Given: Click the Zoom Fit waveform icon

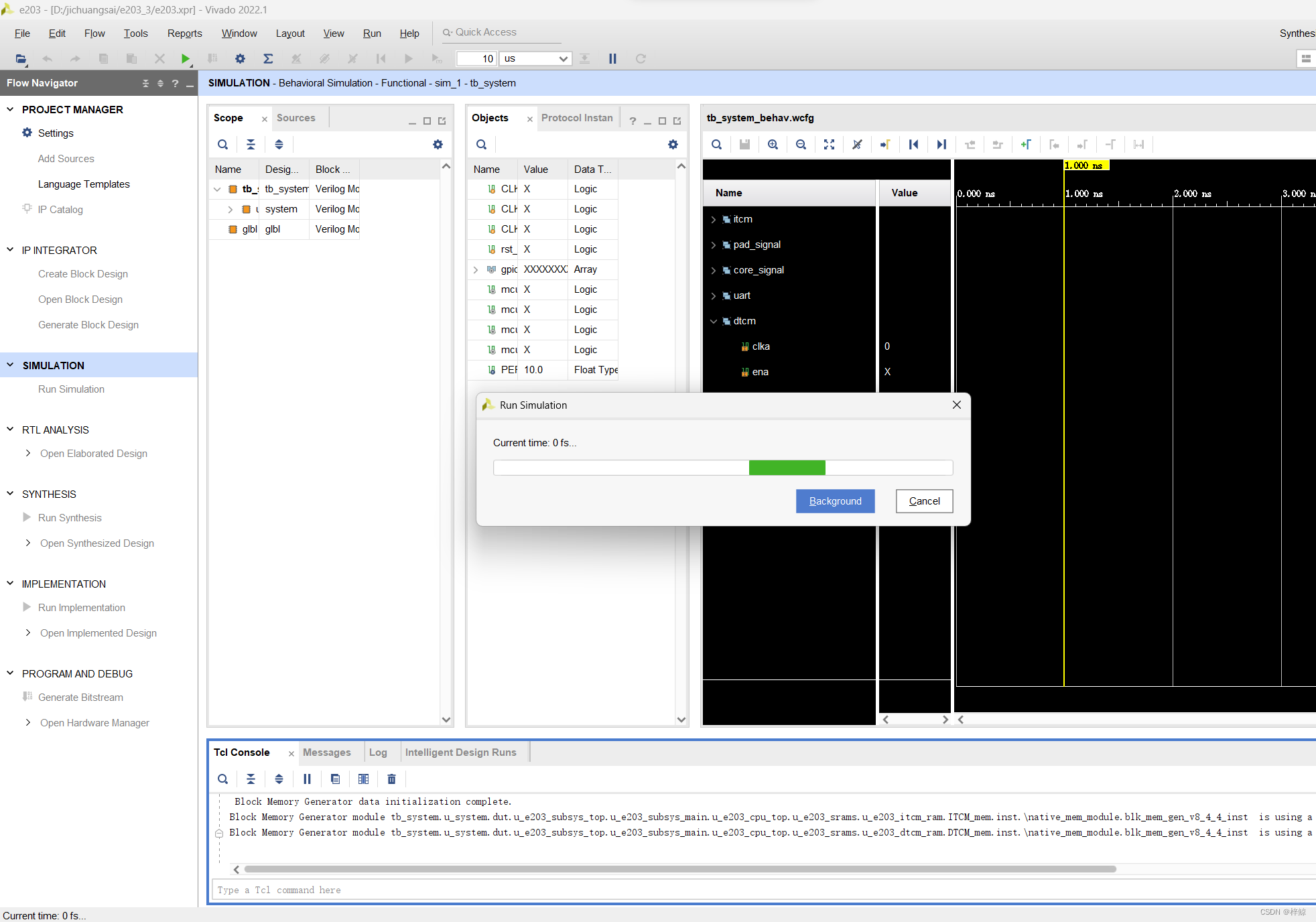Looking at the screenshot, I should [x=829, y=144].
